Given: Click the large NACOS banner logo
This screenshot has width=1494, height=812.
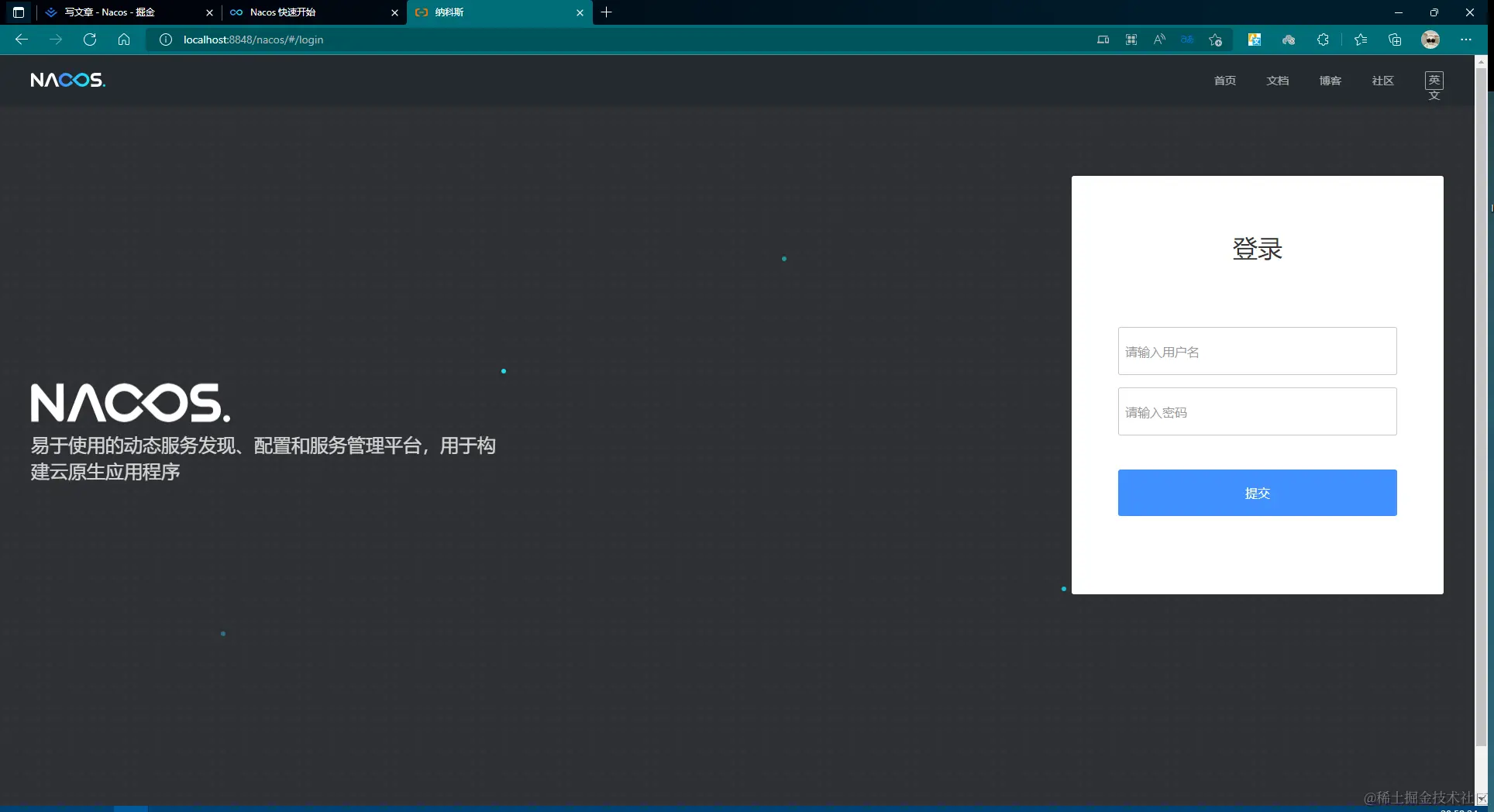Looking at the screenshot, I should (x=130, y=403).
